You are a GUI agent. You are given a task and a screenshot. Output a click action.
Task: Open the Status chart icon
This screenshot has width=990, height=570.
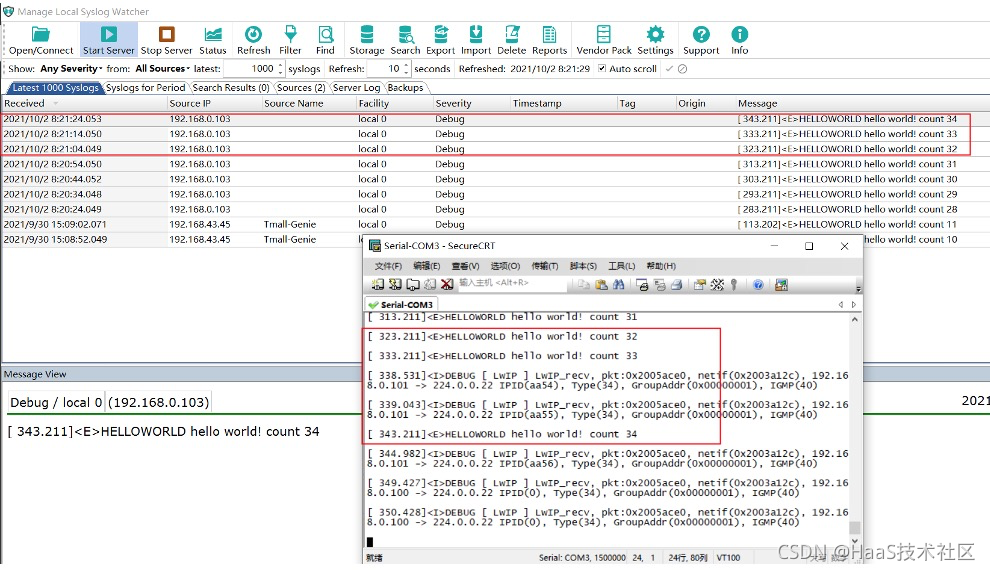[x=213, y=40]
